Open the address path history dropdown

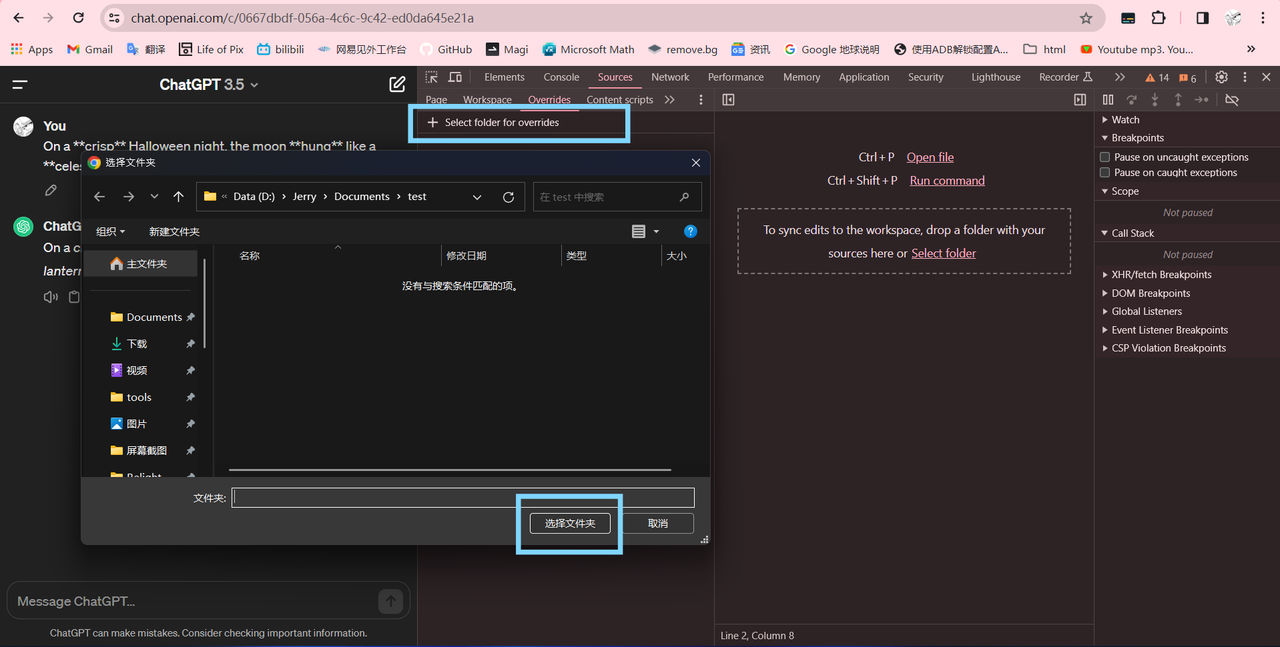coord(477,197)
